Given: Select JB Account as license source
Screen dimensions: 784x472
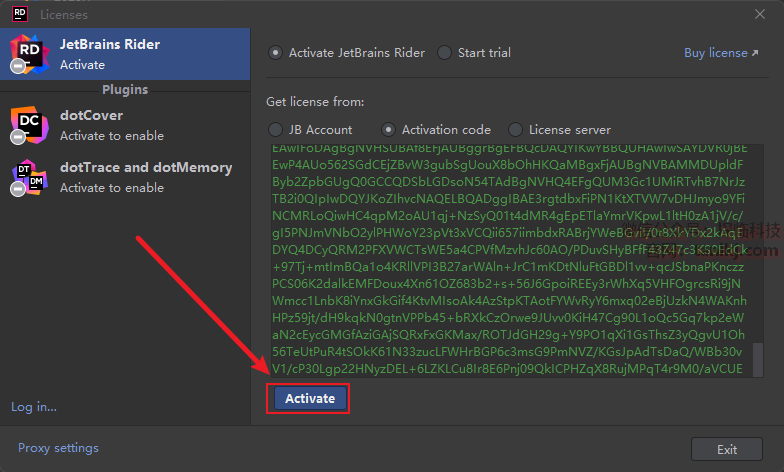Looking at the screenshot, I should pos(276,129).
